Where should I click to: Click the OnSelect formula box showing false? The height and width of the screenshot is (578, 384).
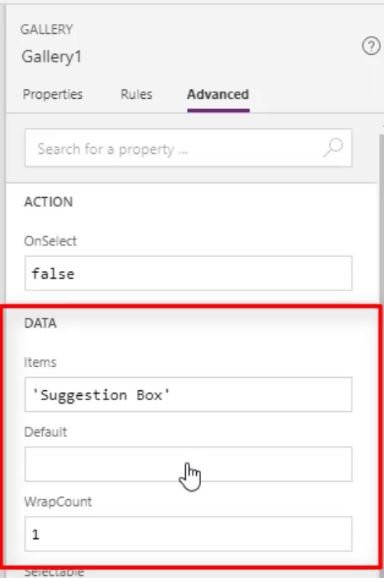click(188, 273)
